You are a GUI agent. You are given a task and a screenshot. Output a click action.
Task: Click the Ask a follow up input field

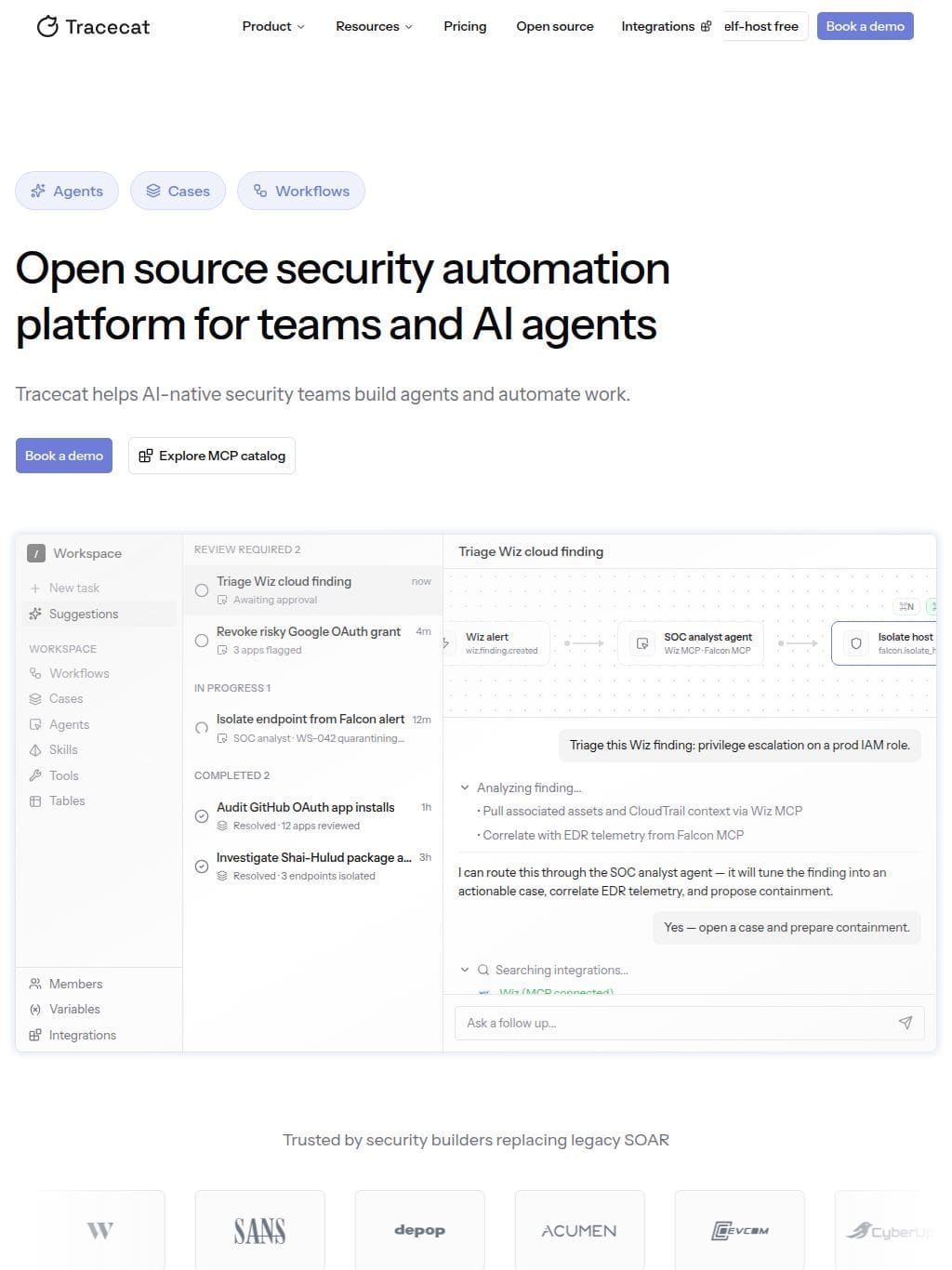pos(690,1023)
